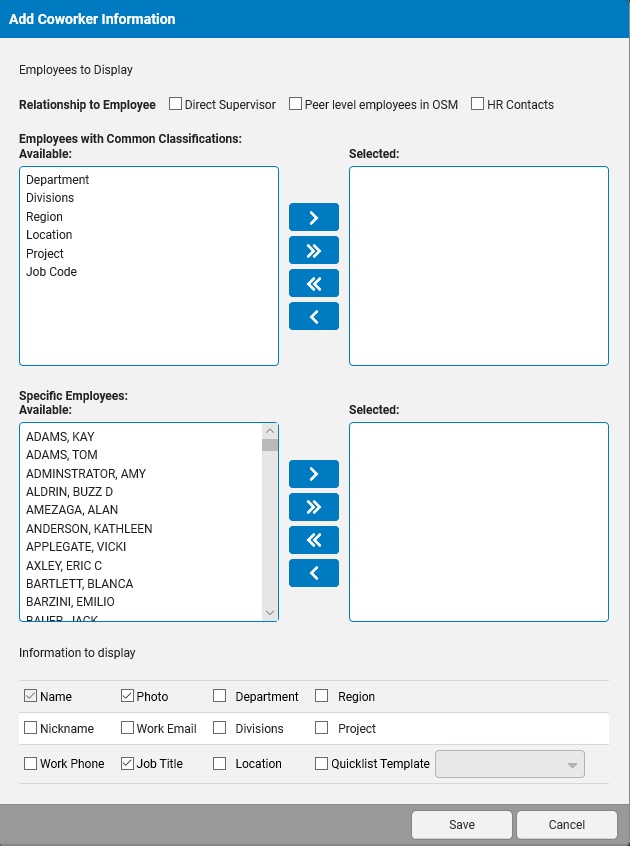Select Divisions in Available classifications
Screen dimensions: 630x846
50,197
